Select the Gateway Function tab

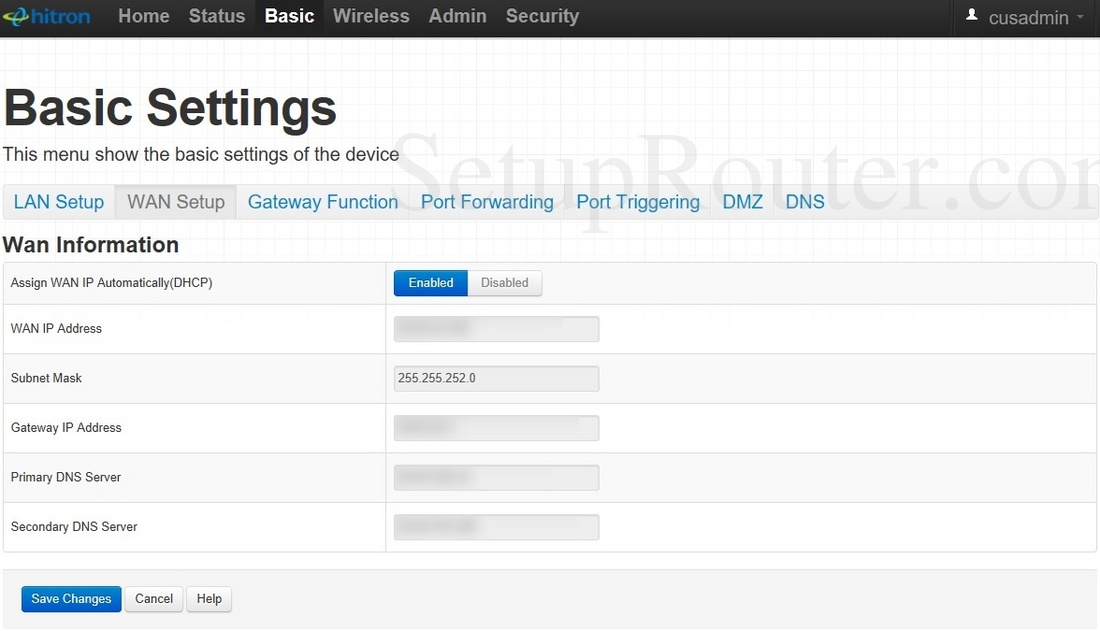(323, 202)
